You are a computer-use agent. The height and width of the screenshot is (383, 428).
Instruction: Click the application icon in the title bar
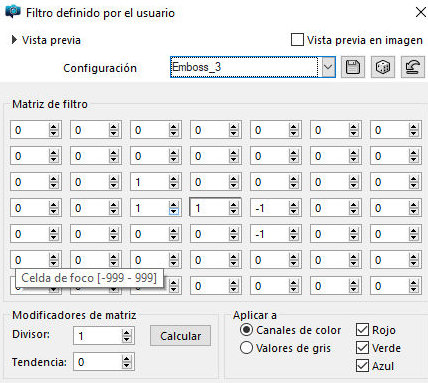(13, 12)
